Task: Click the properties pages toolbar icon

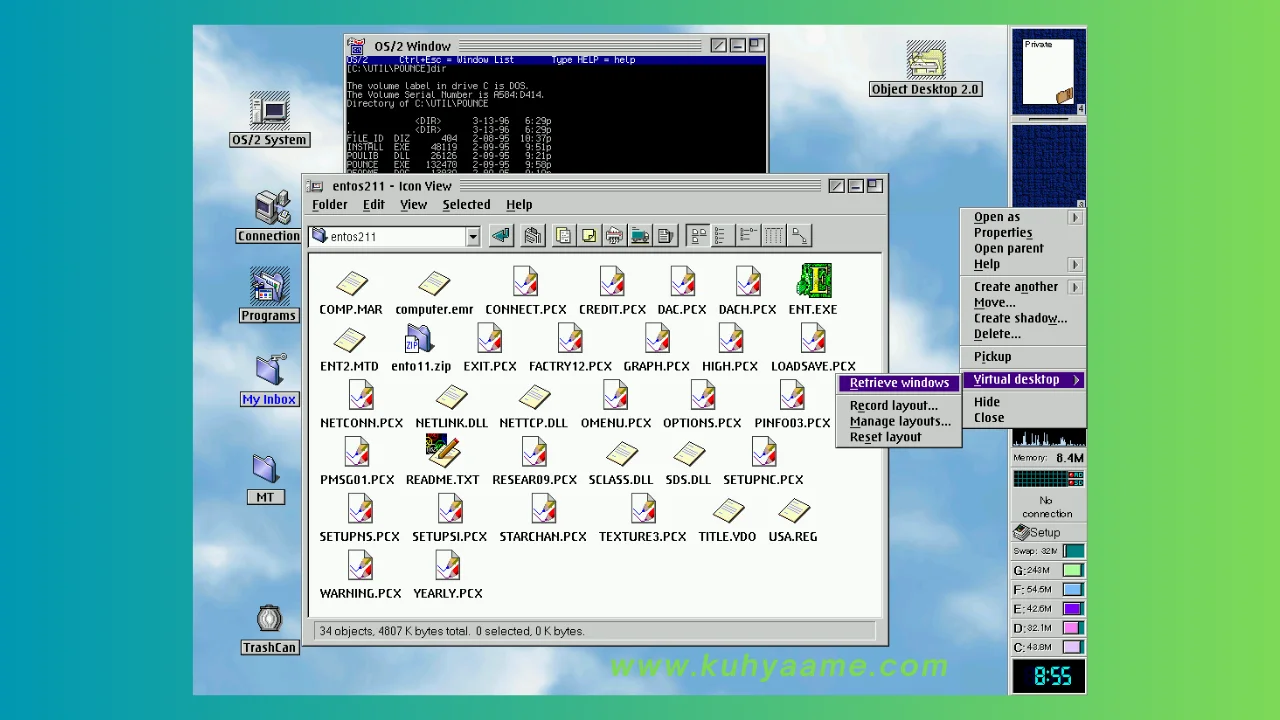Action: click(x=665, y=236)
